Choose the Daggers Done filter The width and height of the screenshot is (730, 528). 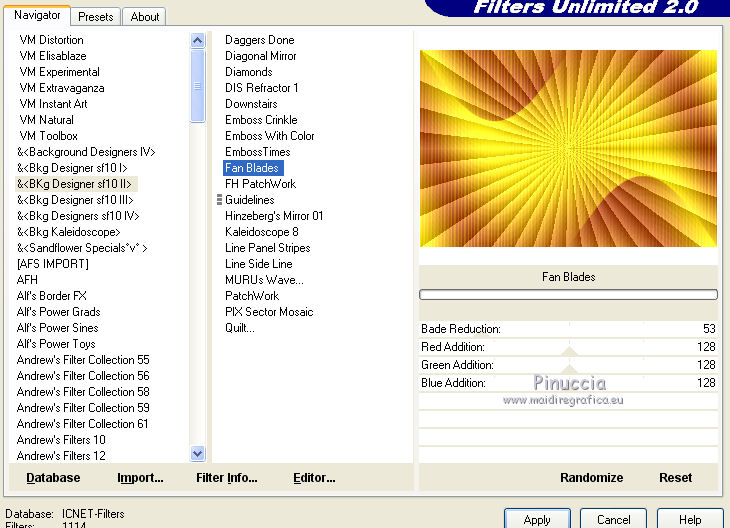[x=259, y=40]
